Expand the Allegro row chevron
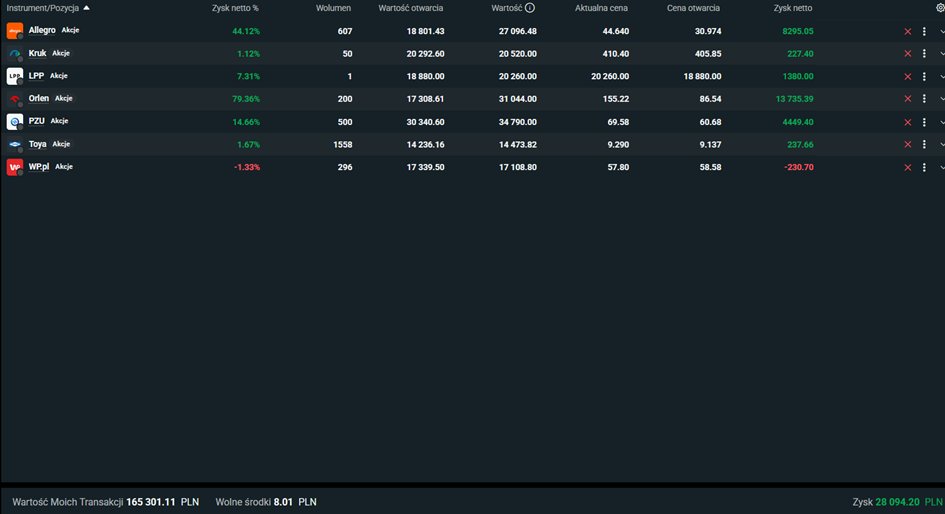Screen dimensions: 945x514 (942, 31)
